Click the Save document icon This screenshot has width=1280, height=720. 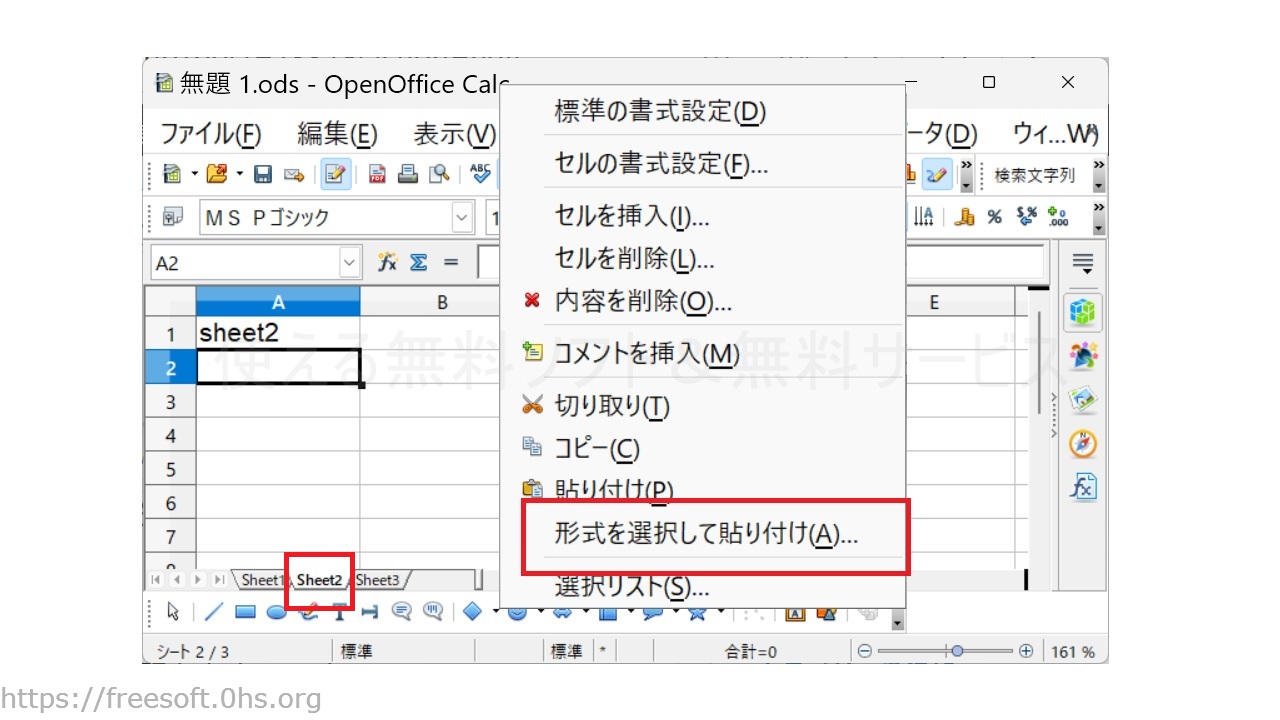point(263,175)
